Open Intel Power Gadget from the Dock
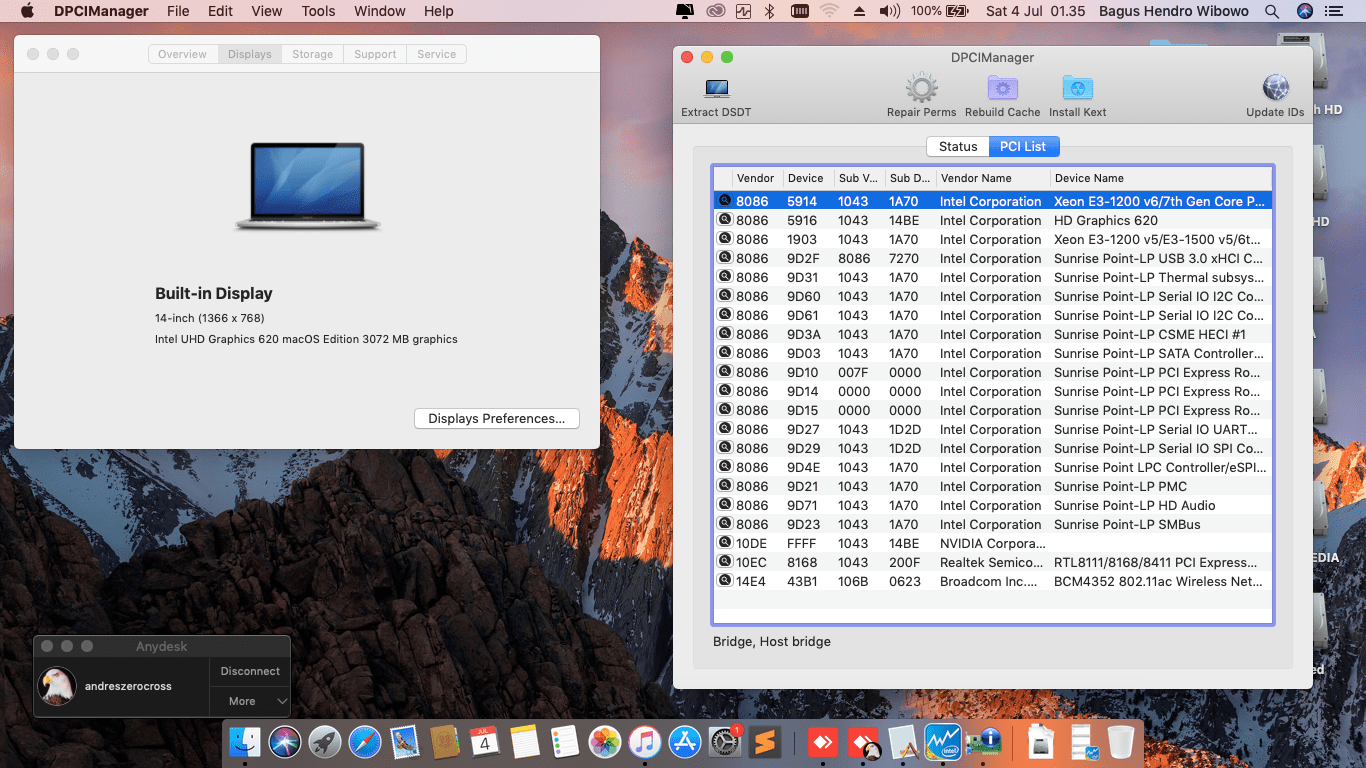This screenshot has height=768, width=1366. [x=943, y=742]
